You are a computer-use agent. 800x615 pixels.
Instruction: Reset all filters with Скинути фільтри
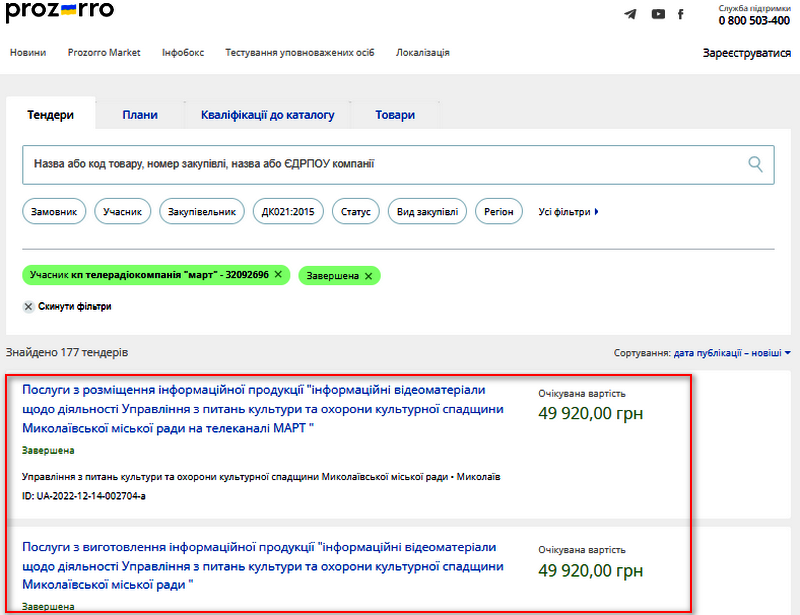[66, 306]
